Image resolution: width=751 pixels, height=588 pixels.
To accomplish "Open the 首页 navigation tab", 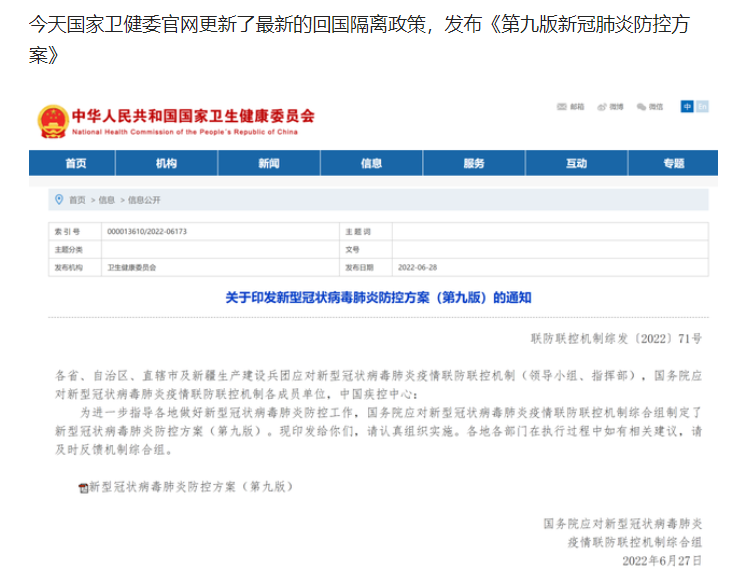I will pos(76,163).
